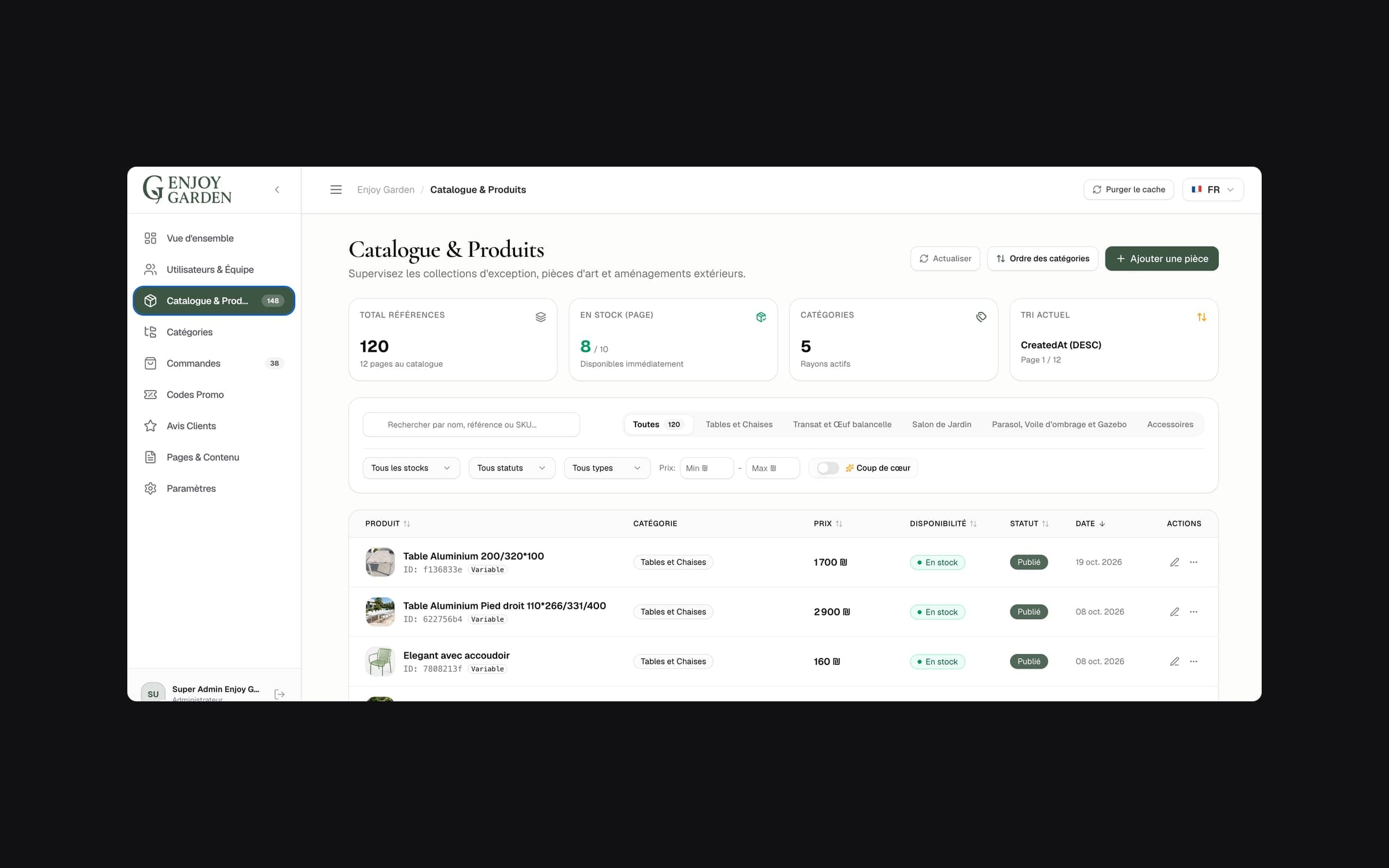Click the Codes Promo ticket icon
Image resolution: width=1389 pixels, height=868 pixels.
[x=150, y=395]
